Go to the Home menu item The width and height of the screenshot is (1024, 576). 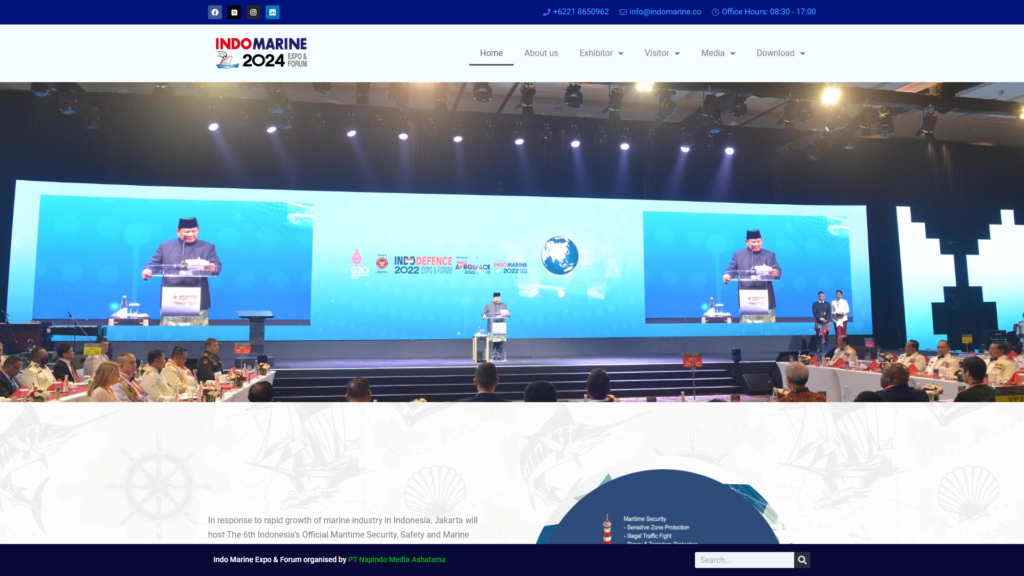pyautogui.click(x=491, y=53)
